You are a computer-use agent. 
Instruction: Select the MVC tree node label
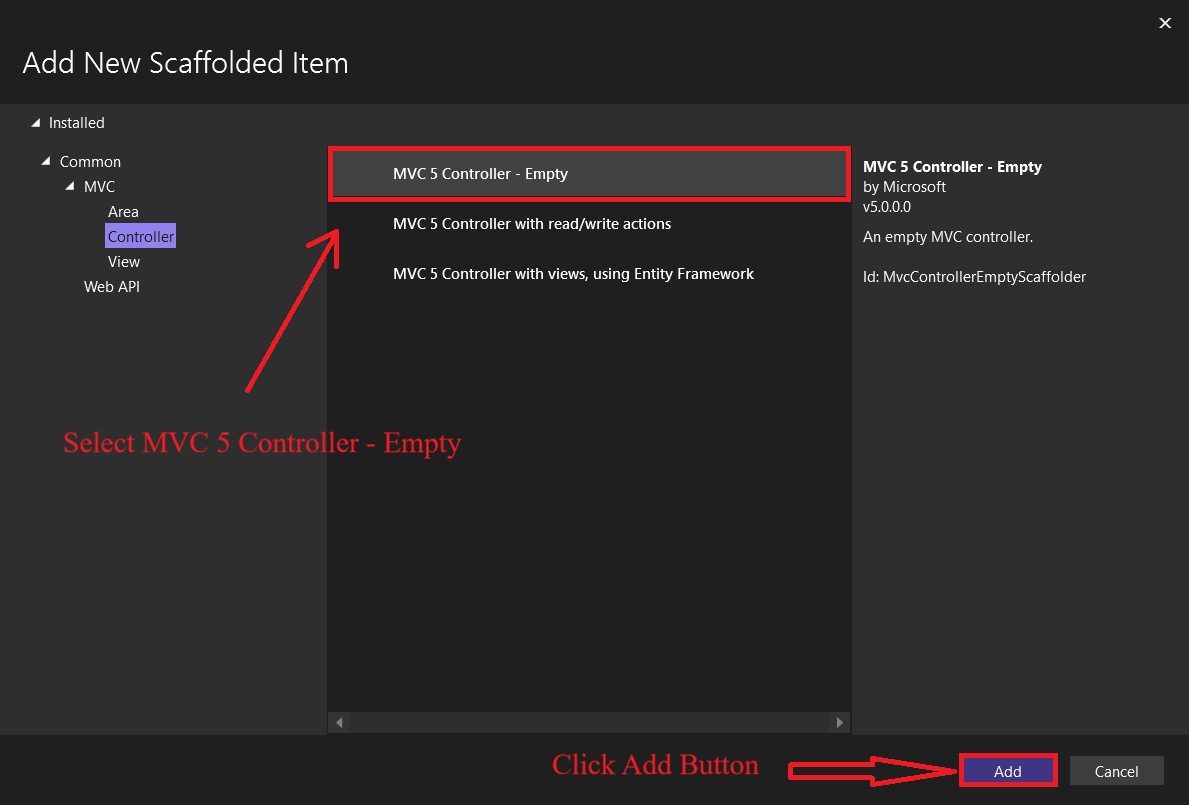coord(99,187)
